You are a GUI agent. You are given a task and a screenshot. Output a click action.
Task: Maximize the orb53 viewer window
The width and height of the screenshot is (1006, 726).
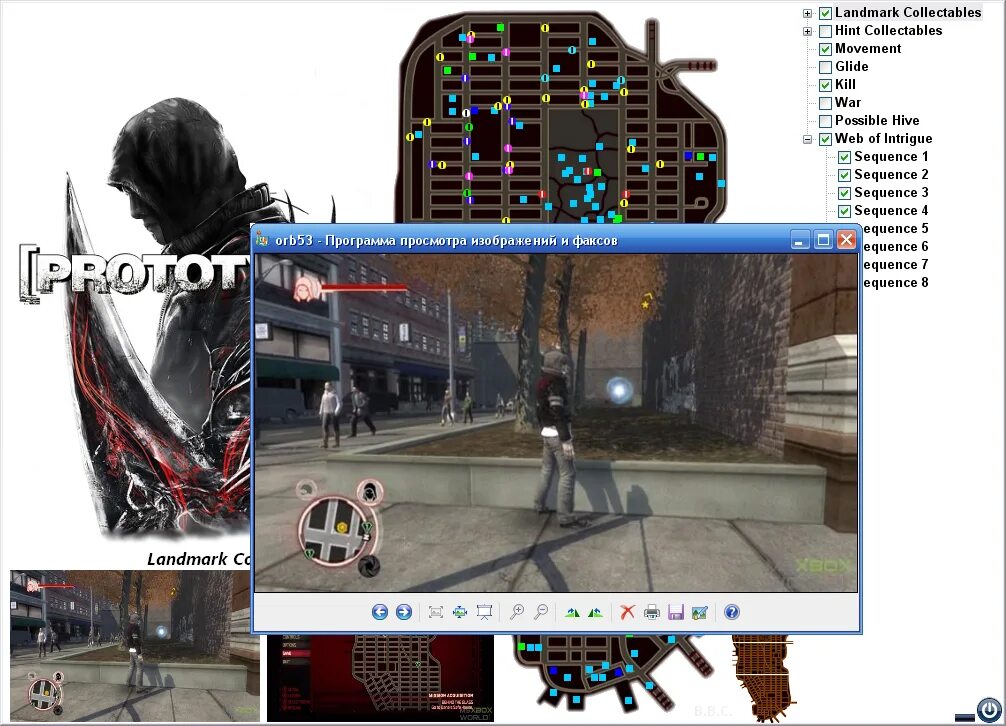tap(823, 240)
